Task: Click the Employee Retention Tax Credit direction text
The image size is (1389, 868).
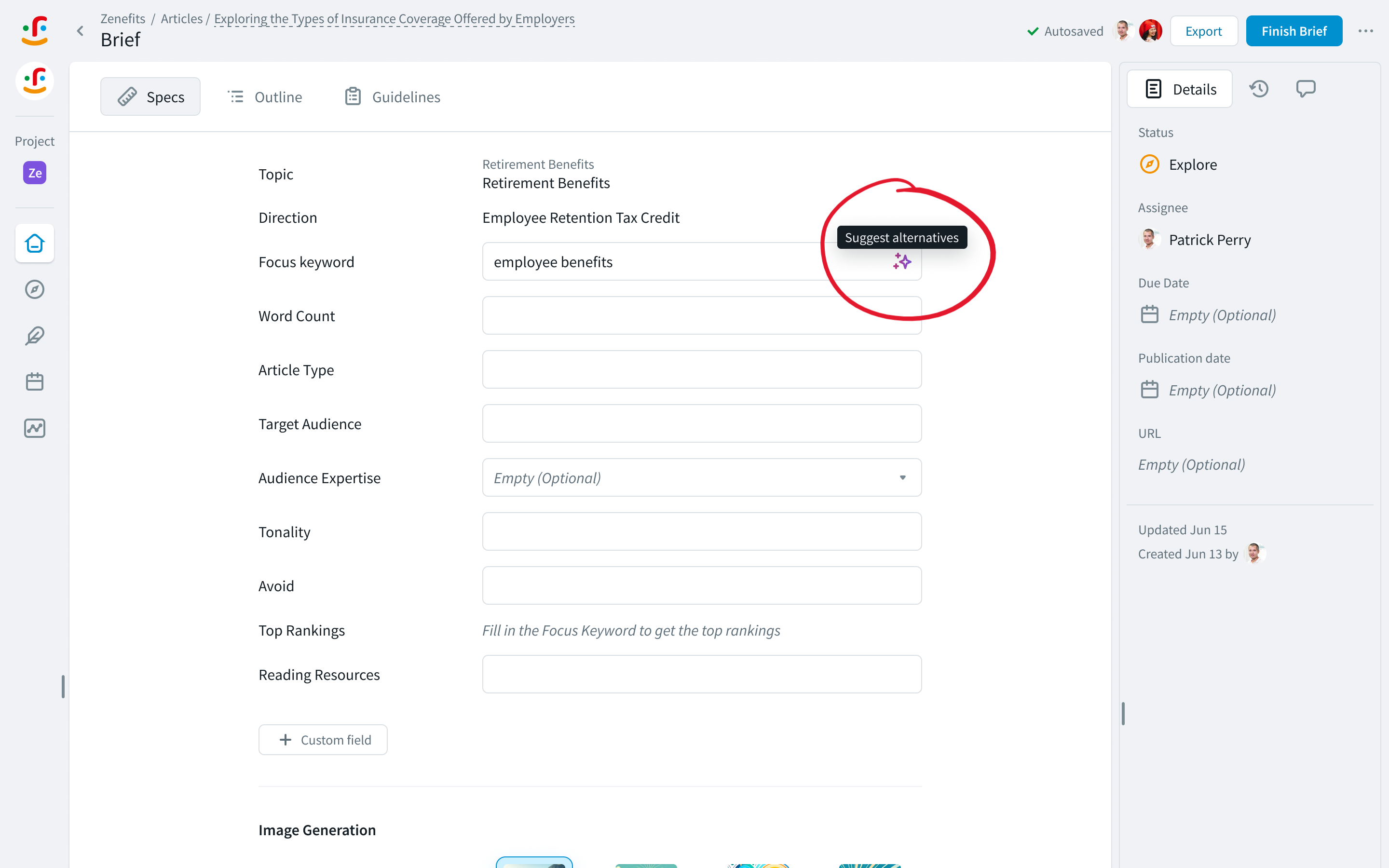Action: tap(580, 217)
